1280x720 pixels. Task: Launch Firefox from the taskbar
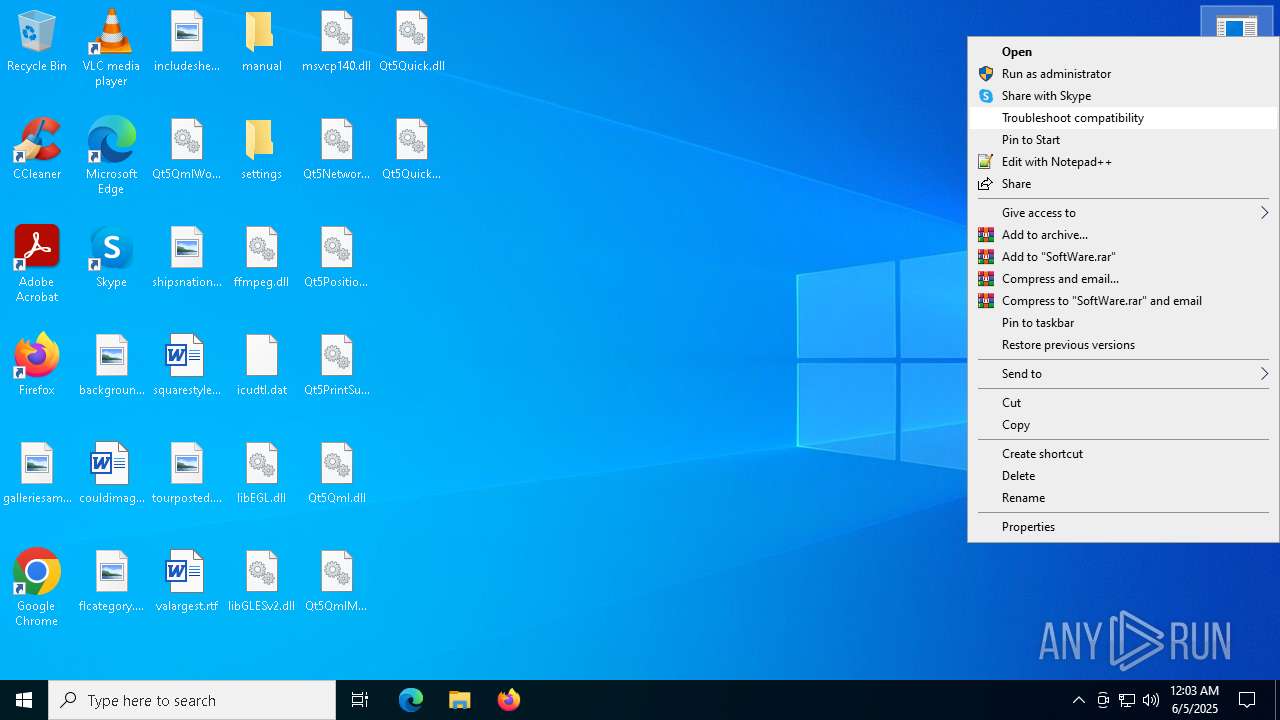509,700
